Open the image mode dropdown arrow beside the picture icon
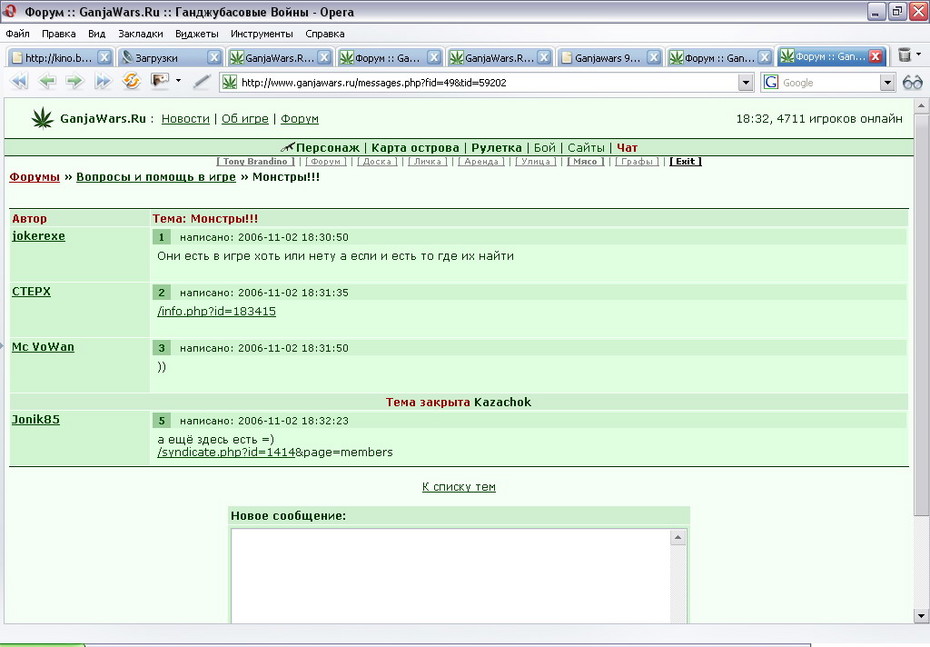 178,81
